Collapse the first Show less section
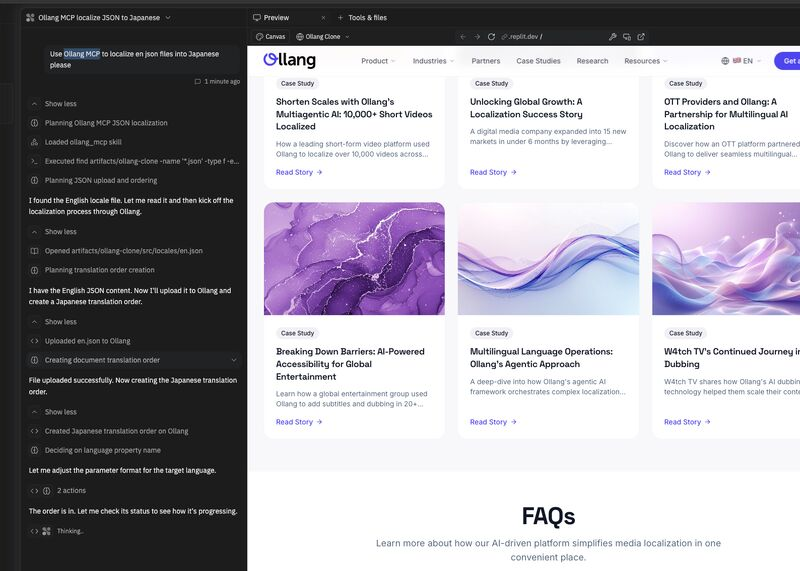Screen dimensions: 800x571 click(53, 104)
